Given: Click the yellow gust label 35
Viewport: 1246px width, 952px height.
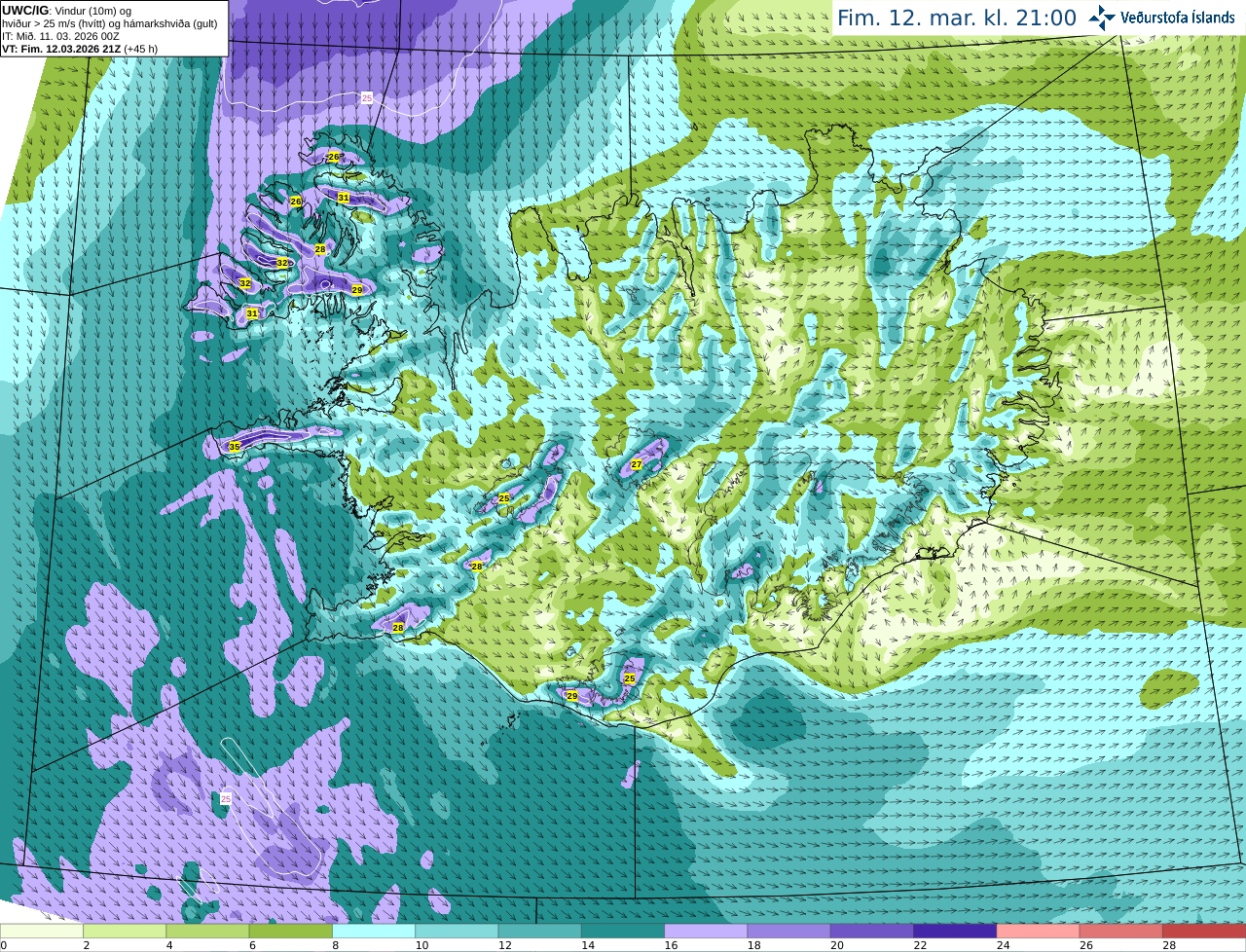Looking at the screenshot, I should point(234,447).
